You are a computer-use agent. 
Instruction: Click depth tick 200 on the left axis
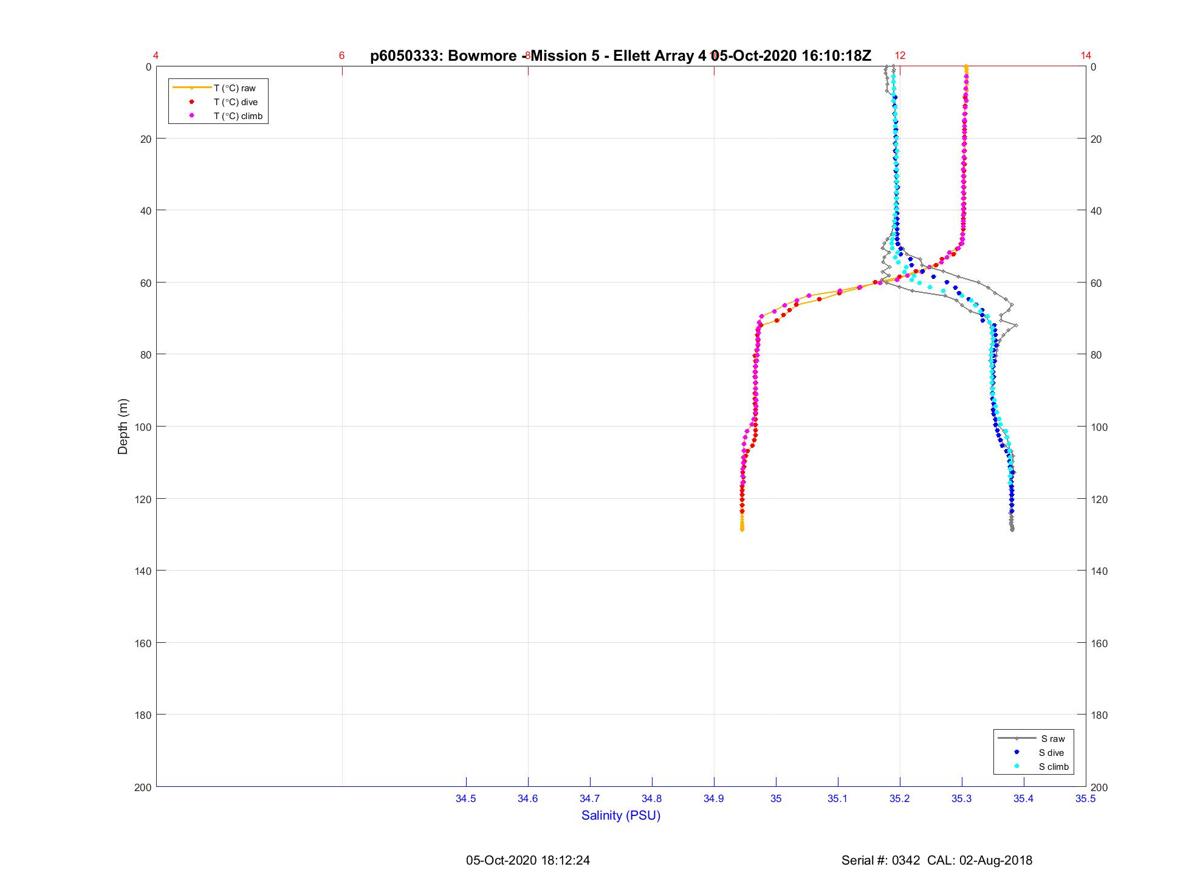click(142, 787)
